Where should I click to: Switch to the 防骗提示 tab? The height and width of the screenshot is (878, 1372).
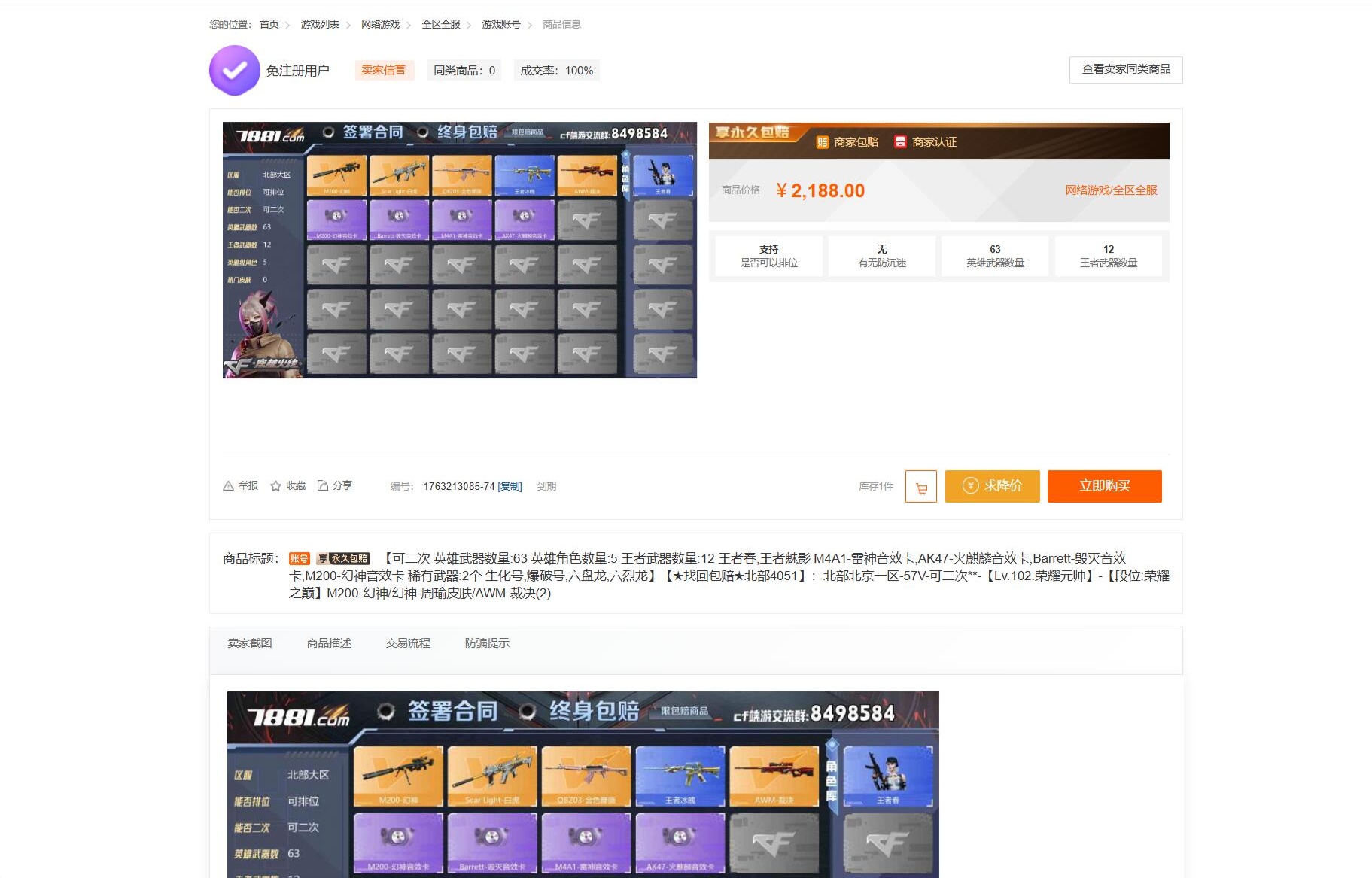(x=486, y=643)
